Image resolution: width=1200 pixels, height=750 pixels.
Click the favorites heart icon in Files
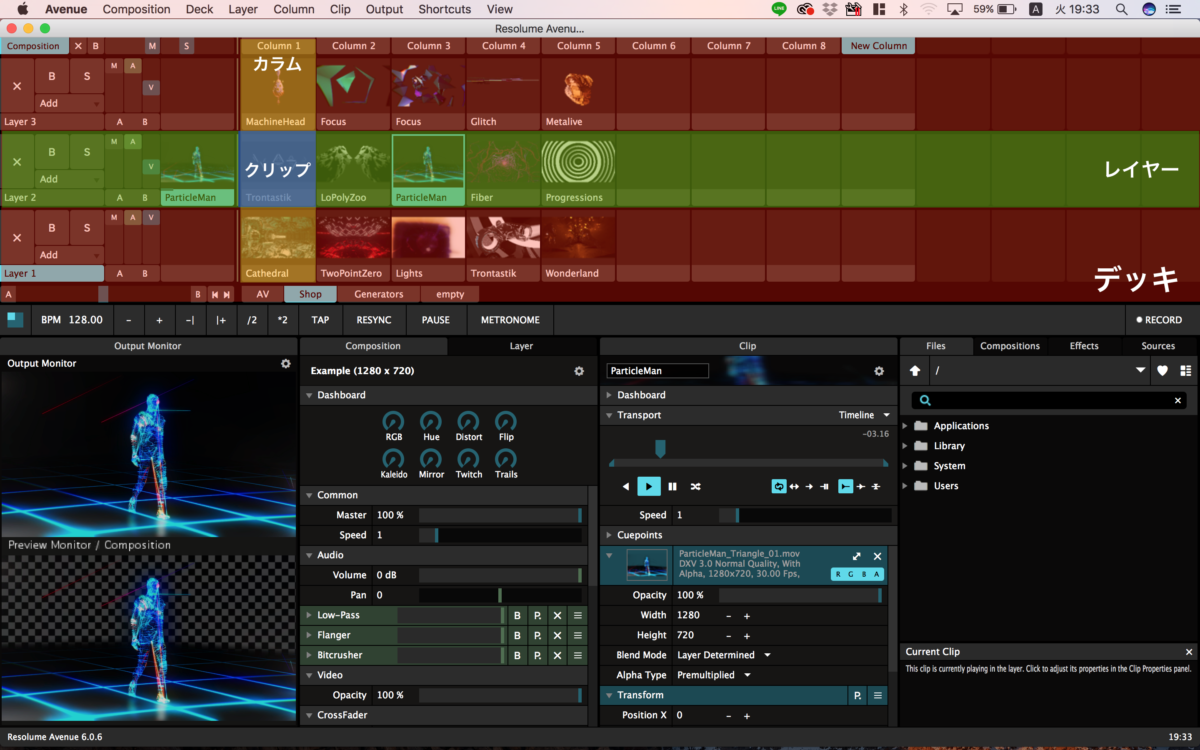point(1163,370)
